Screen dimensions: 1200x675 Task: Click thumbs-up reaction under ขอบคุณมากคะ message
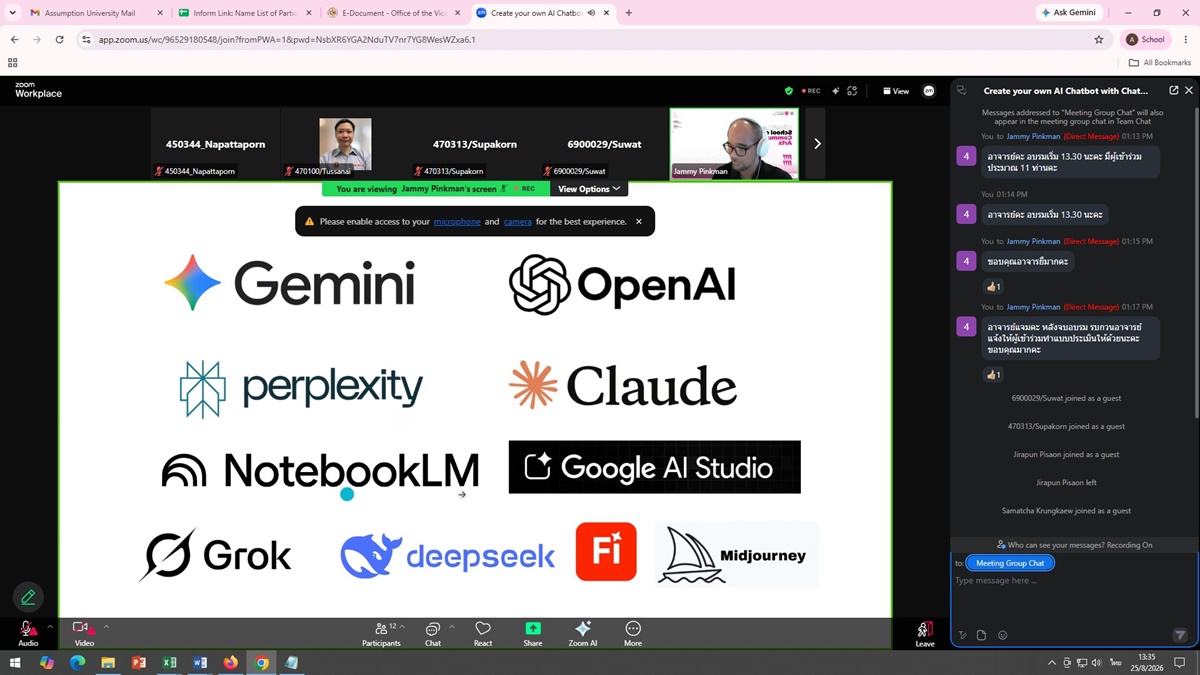[x=993, y=374]
